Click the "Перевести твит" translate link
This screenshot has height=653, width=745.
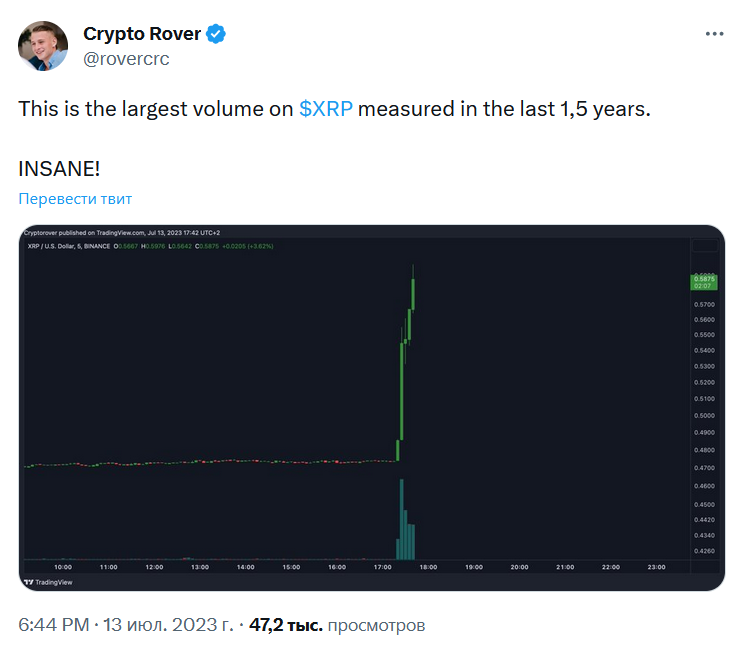[x=75, y=199]
